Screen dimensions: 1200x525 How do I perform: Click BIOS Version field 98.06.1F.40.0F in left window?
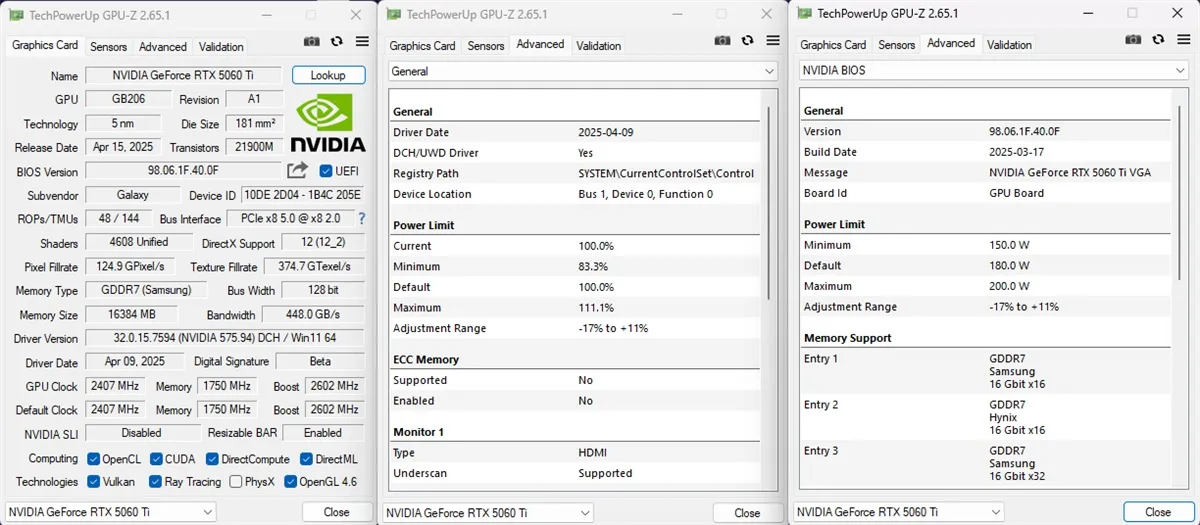184,171
